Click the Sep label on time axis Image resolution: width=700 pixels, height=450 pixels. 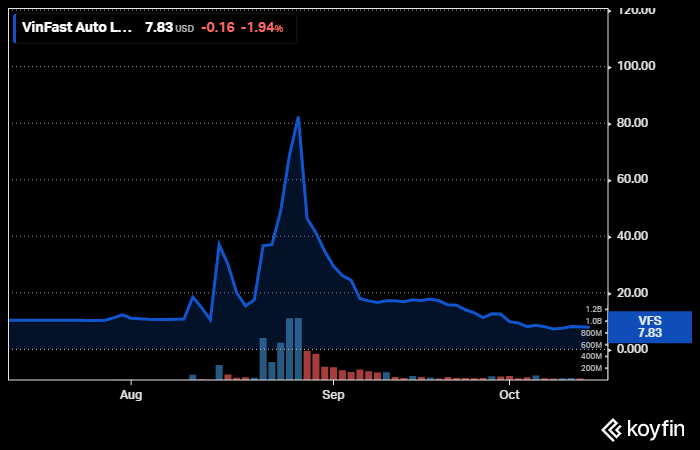[x=333, y=395]
